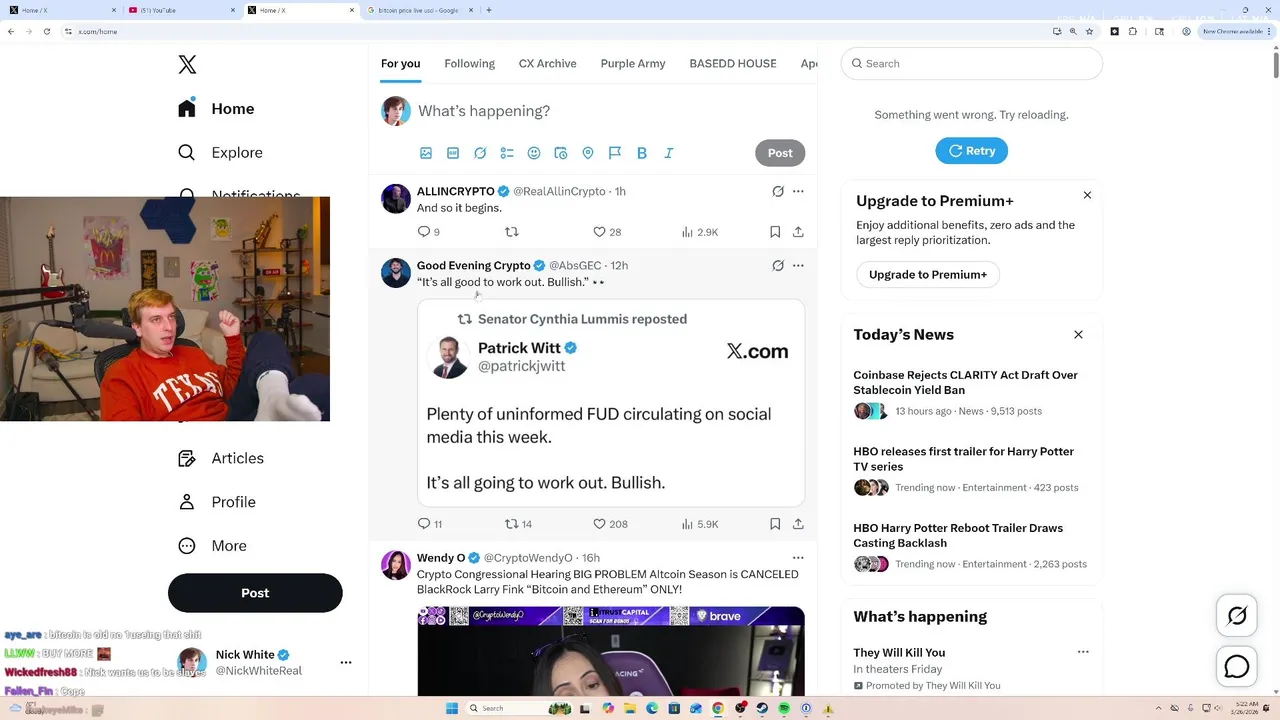Open more options for ALLINCRYPTO post

pyautogui.click(x=798, y=191)
